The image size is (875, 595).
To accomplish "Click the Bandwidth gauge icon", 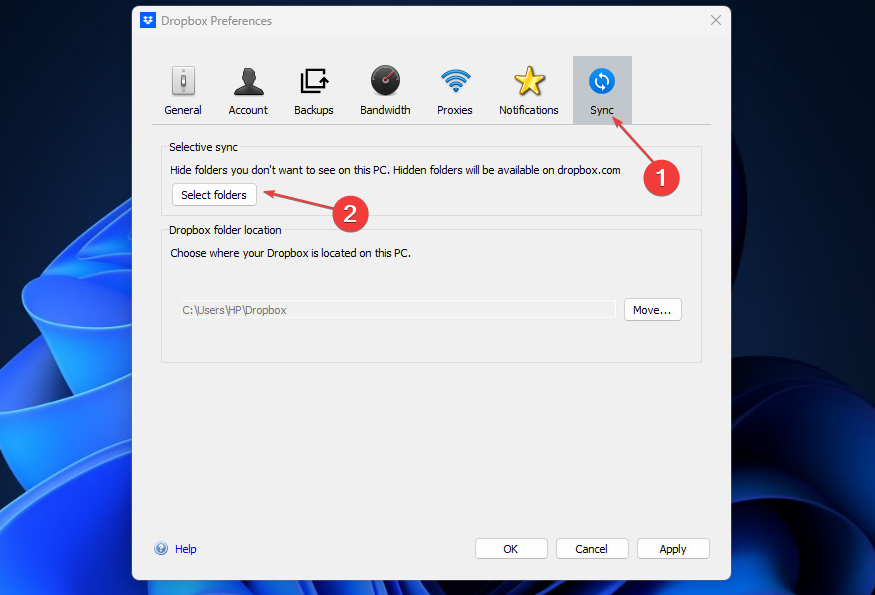I will click(385, 80).
